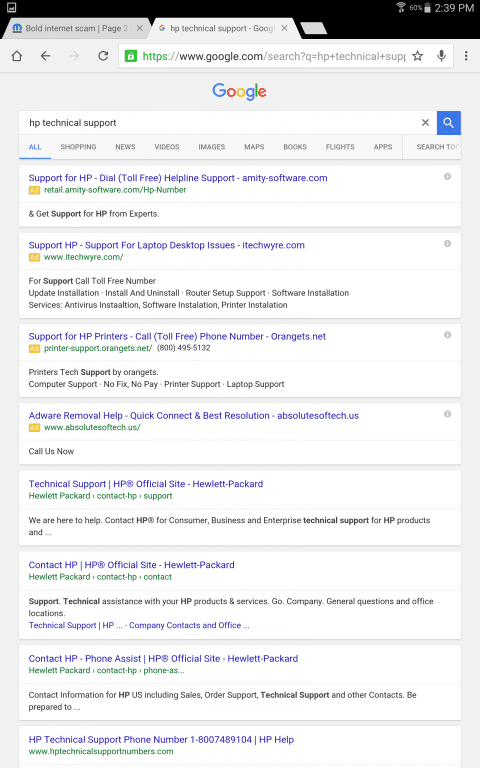This screenshot has height=768, width=480.
Task: Click the Google logo
Action: coord(240,91)
